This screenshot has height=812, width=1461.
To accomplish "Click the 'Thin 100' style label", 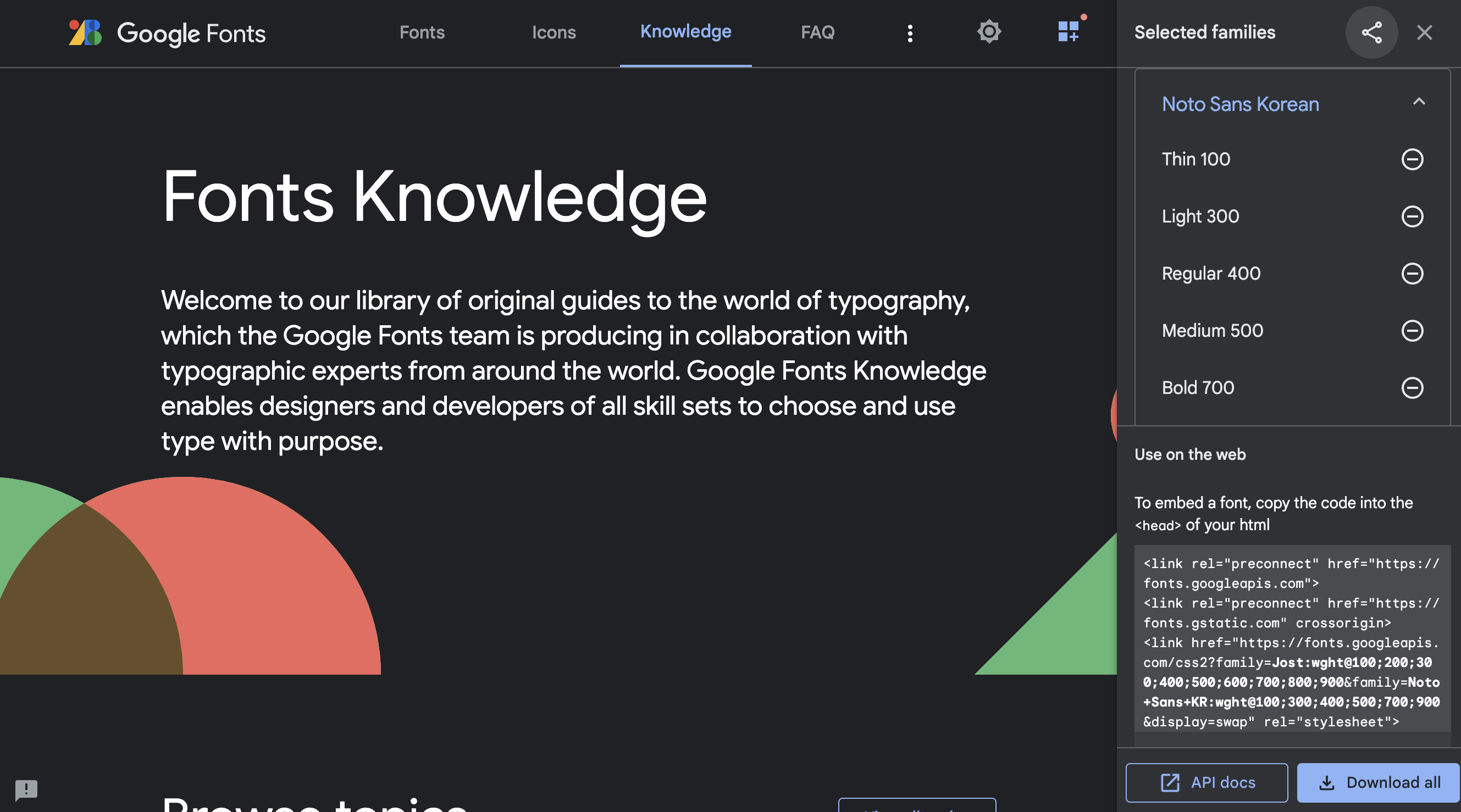I will [x=1196, y=159].
